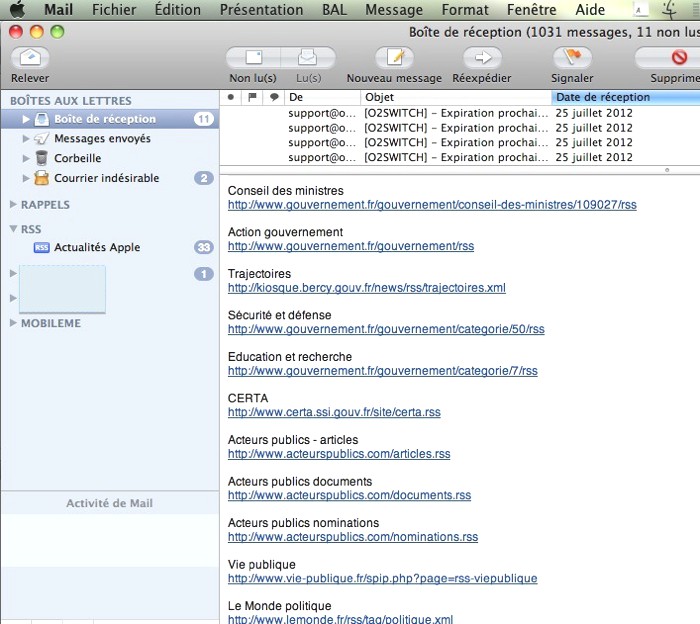The height and width of the screenshot is (624, 700).
Task: Click the Supprimer delete icon
Action: click(x=678, y=58)
